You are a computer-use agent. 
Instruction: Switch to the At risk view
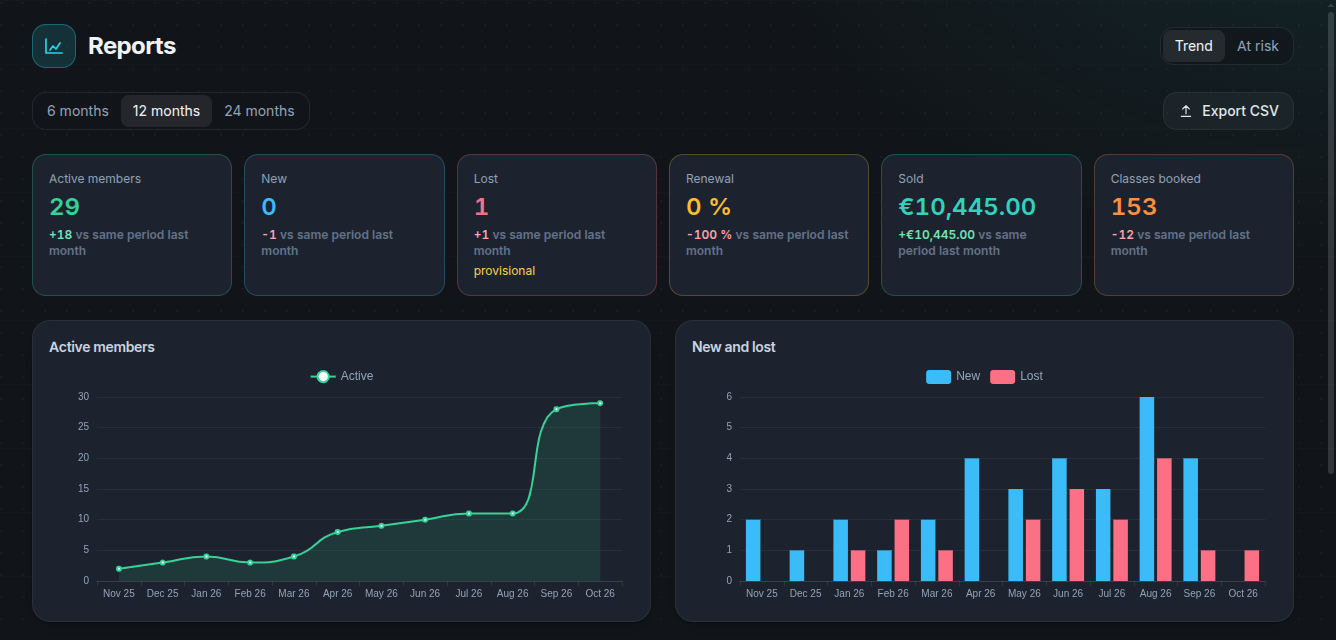click(1257, 46)
